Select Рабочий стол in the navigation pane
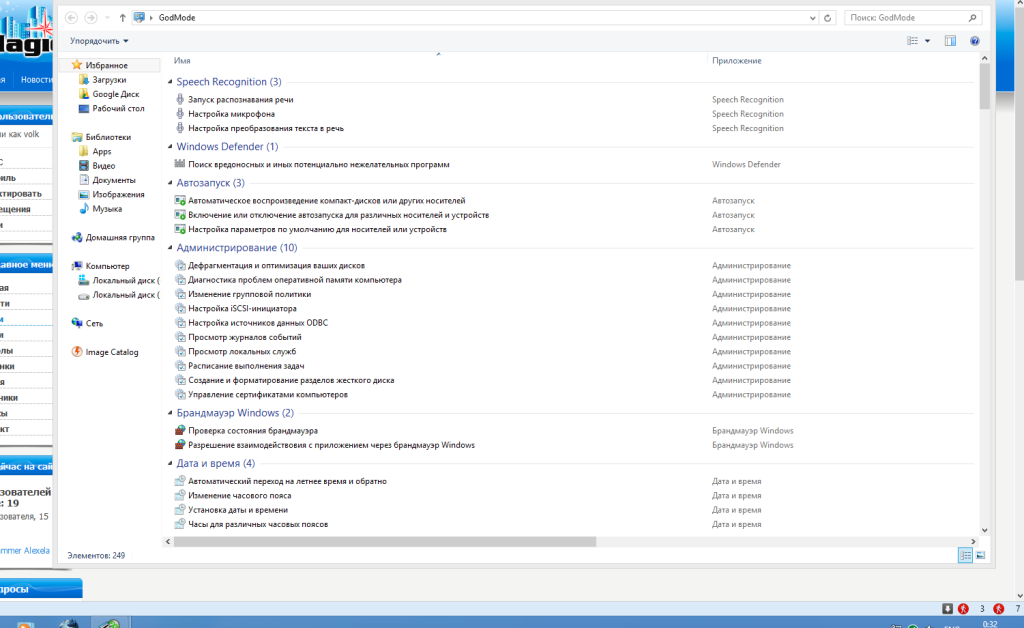 (118, 108)
